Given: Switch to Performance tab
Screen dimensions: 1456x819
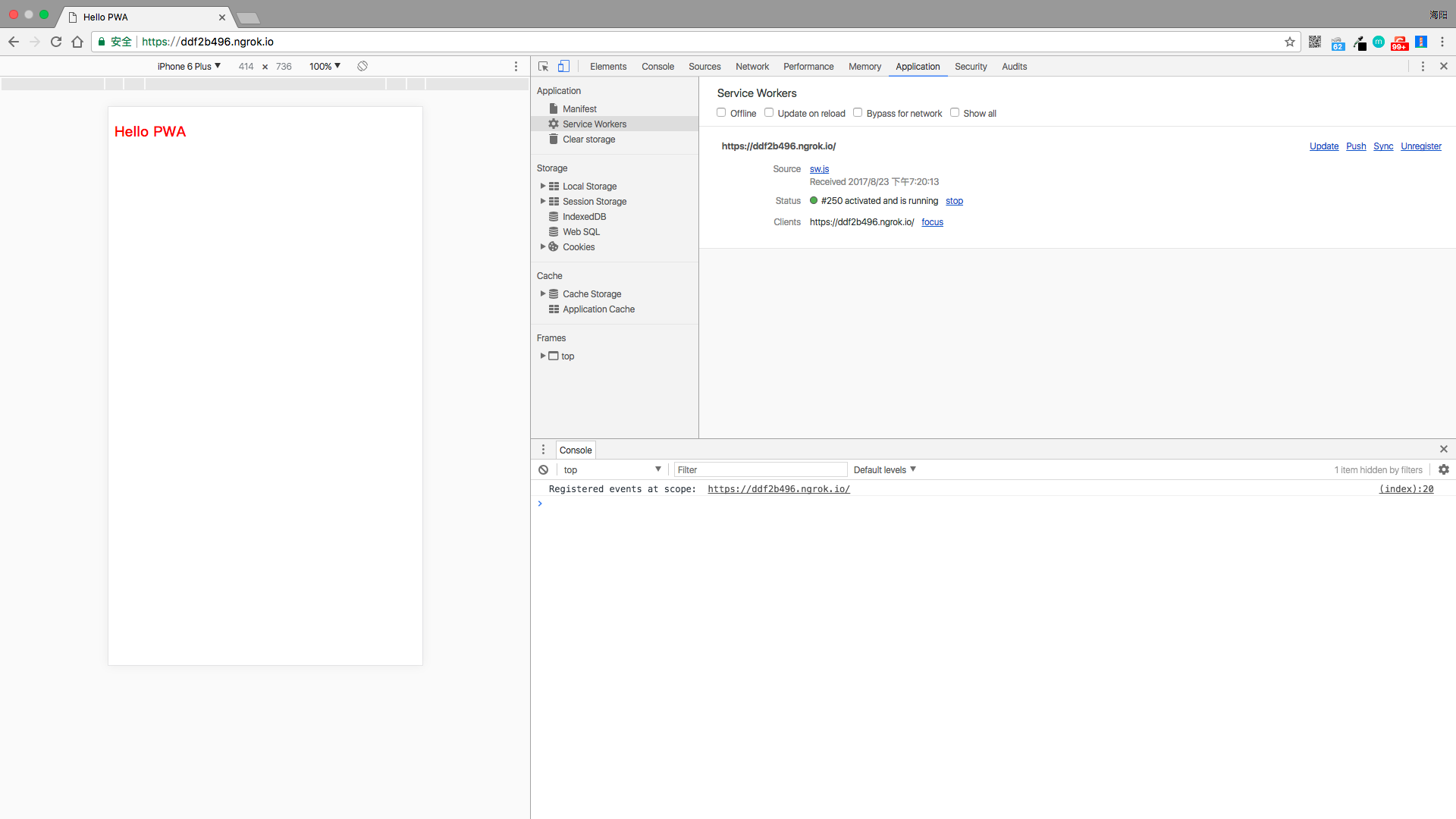Looking at the screenshot, I should (808, 66).
